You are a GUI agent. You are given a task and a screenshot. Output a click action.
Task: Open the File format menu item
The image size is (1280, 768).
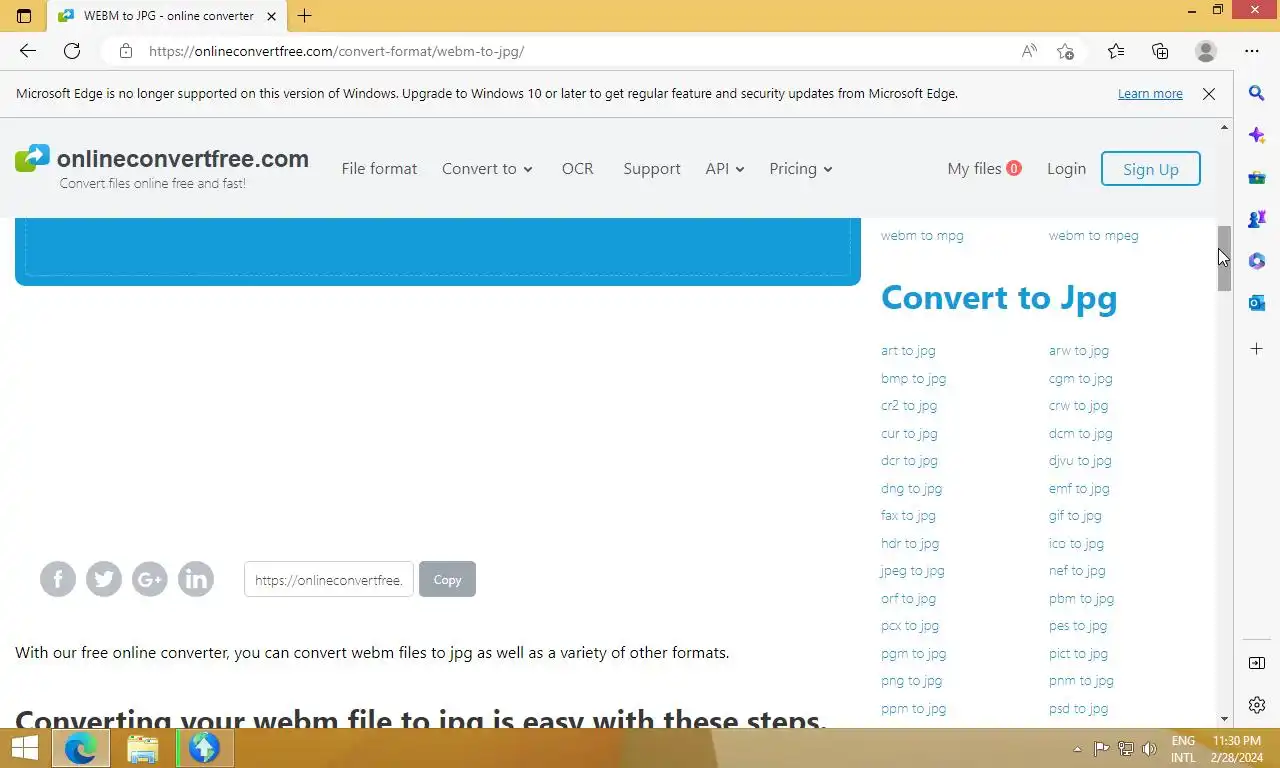click(x=379, y=169)
